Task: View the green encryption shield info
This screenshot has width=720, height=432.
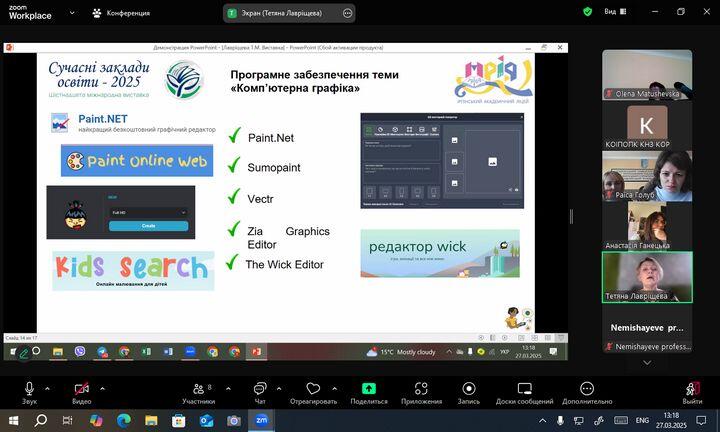Action: pos(587,12)
